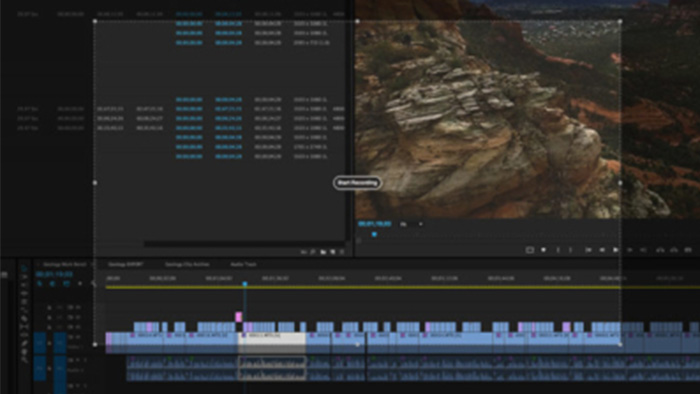Click the Lift button in Program Monitor
The image size is (700, 394).
pos(660,250)
